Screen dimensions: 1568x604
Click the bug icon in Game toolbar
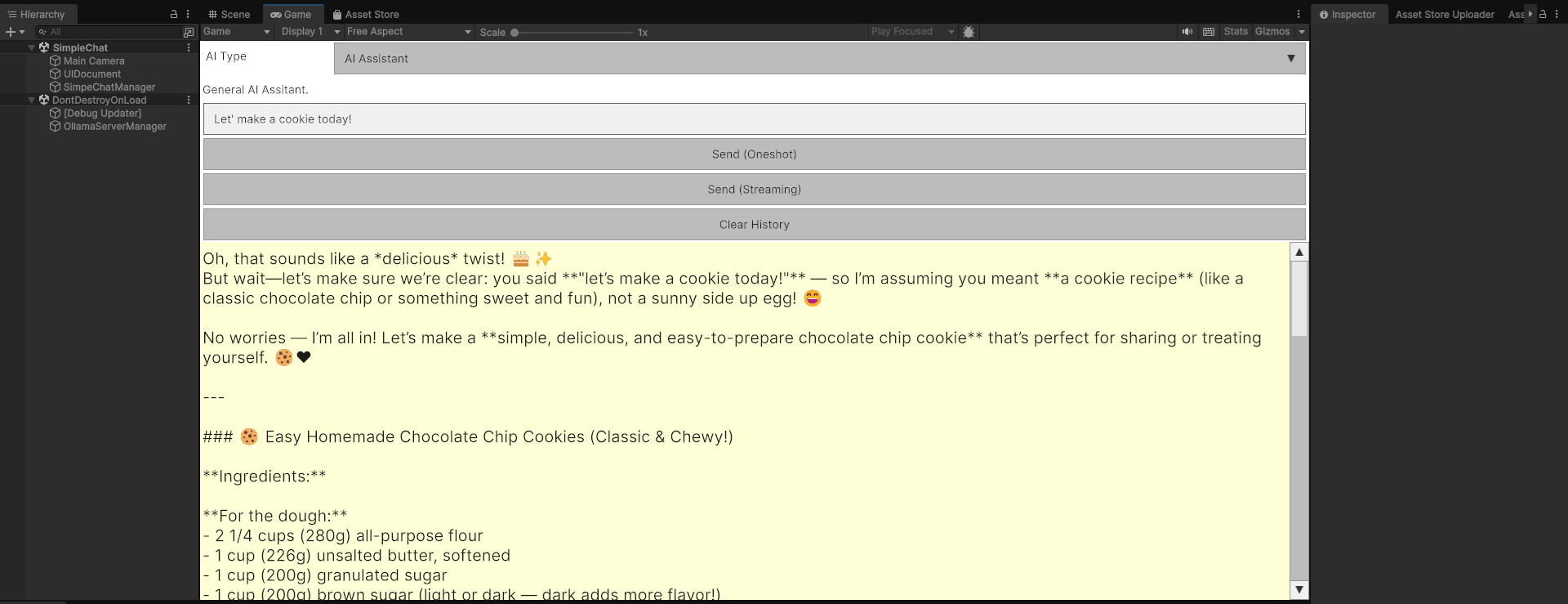pyautogui.click(x=969, y=32)
